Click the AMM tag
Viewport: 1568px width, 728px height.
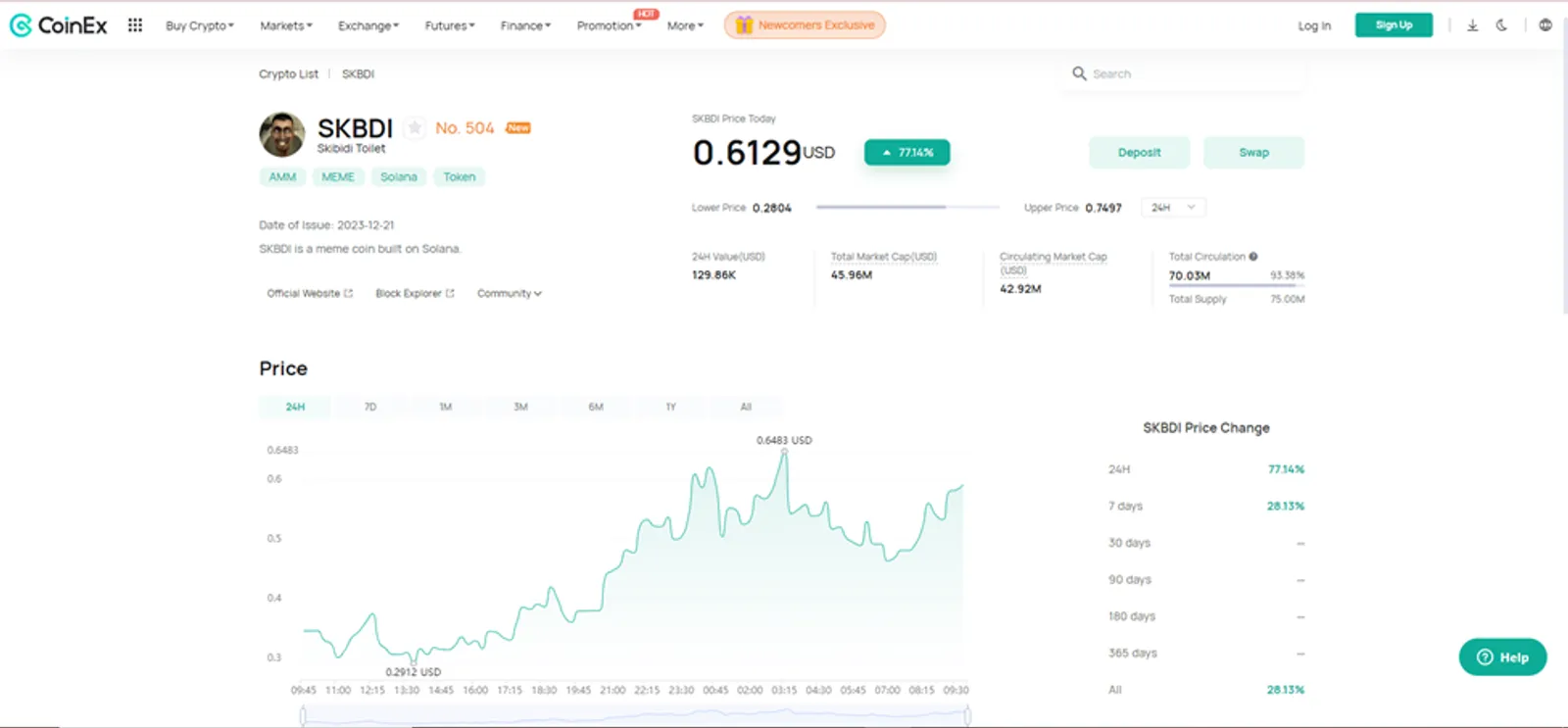click(x=282, y=177)
